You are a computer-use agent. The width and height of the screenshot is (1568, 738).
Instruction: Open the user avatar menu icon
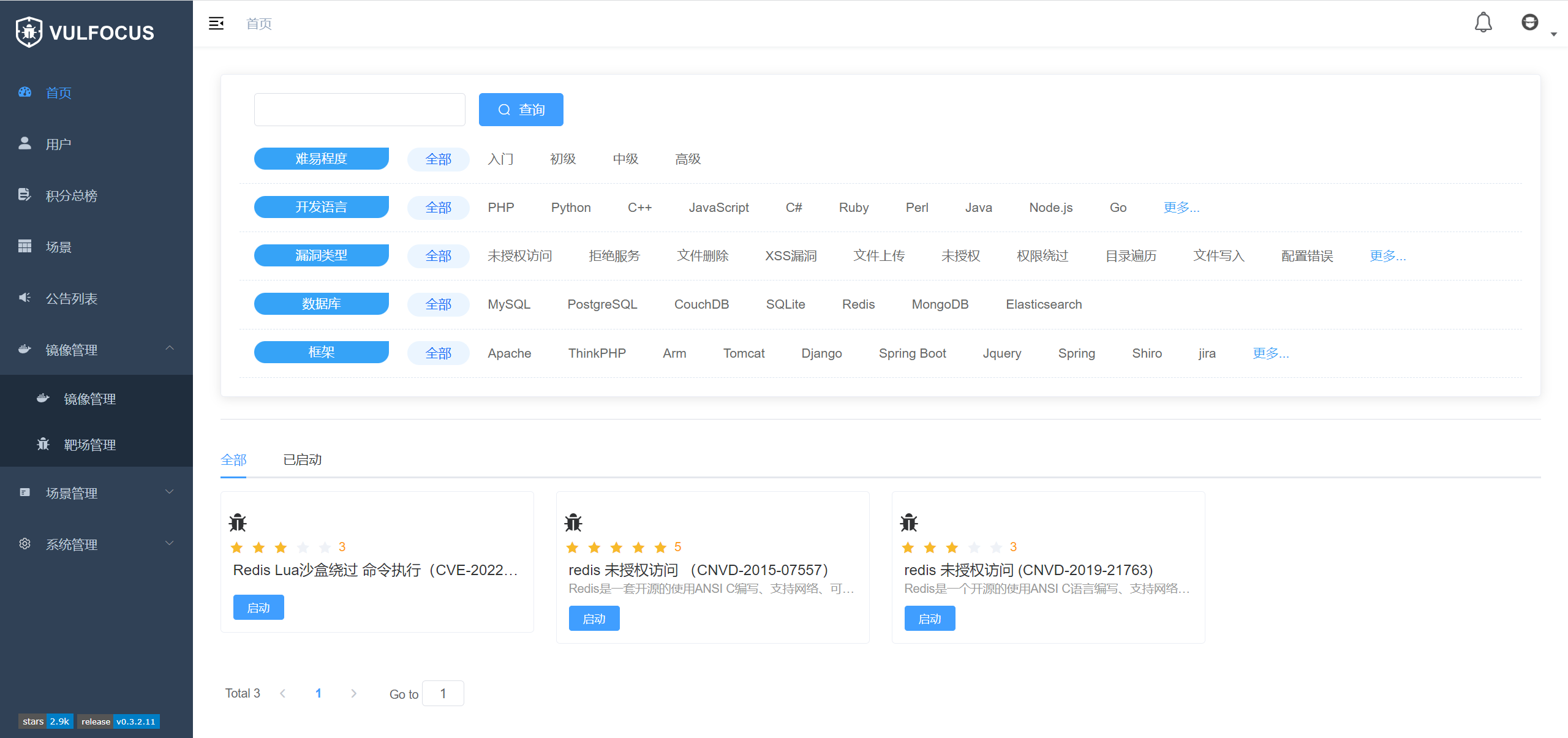1529,23
